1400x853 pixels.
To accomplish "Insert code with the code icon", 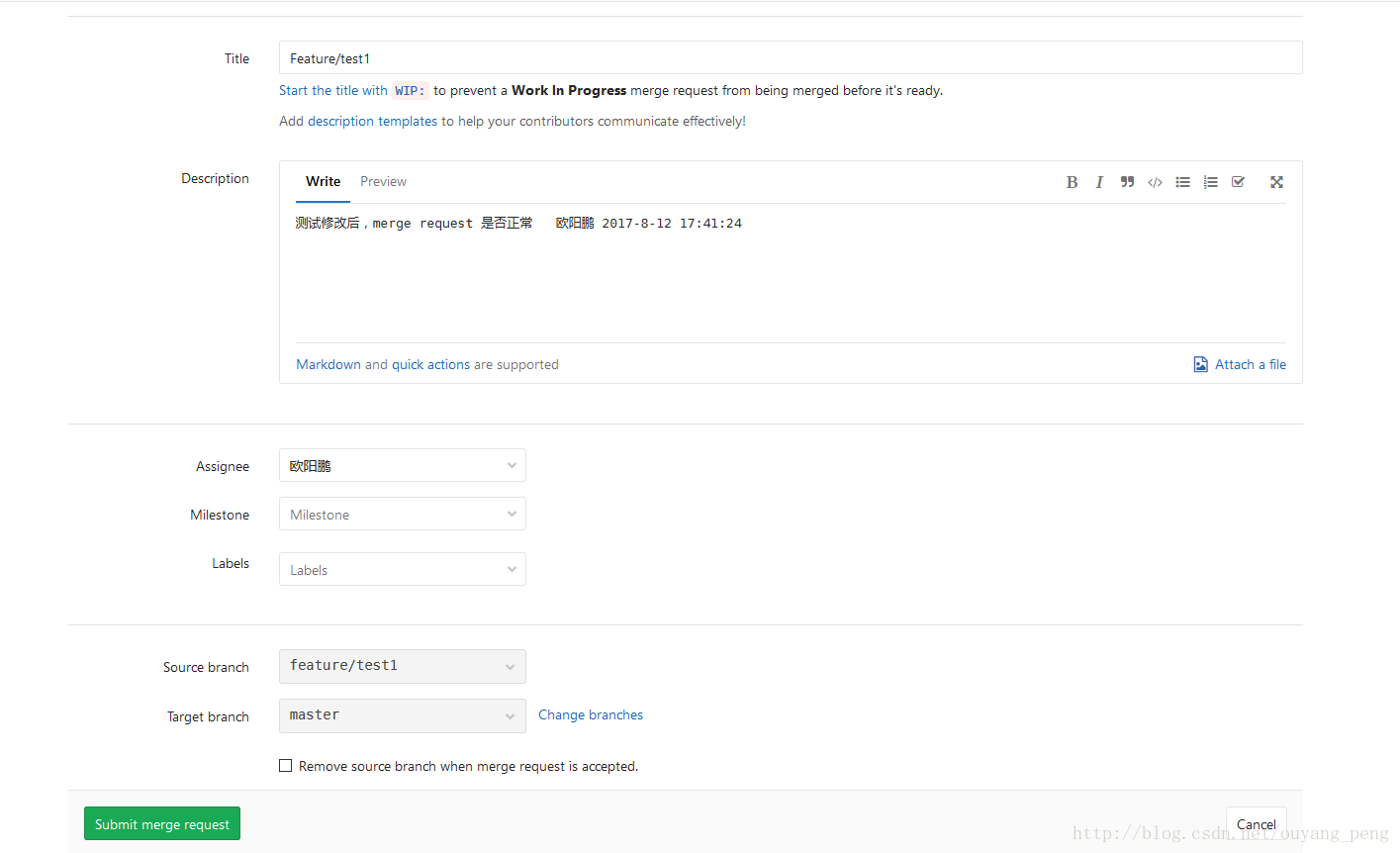I will click(1155, 182).
